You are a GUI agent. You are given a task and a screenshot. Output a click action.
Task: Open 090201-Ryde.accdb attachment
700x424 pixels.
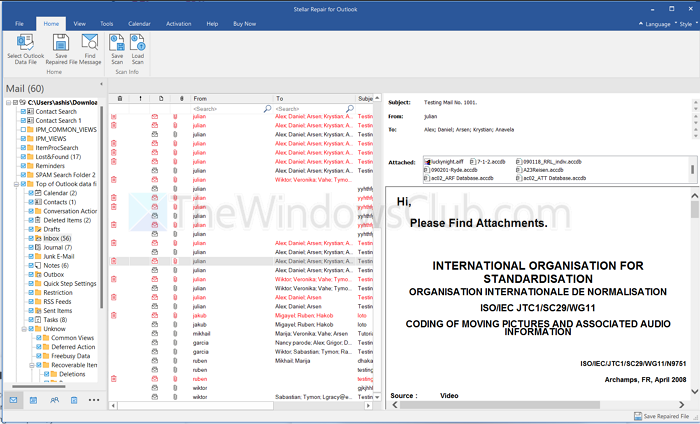coord(451,170)
